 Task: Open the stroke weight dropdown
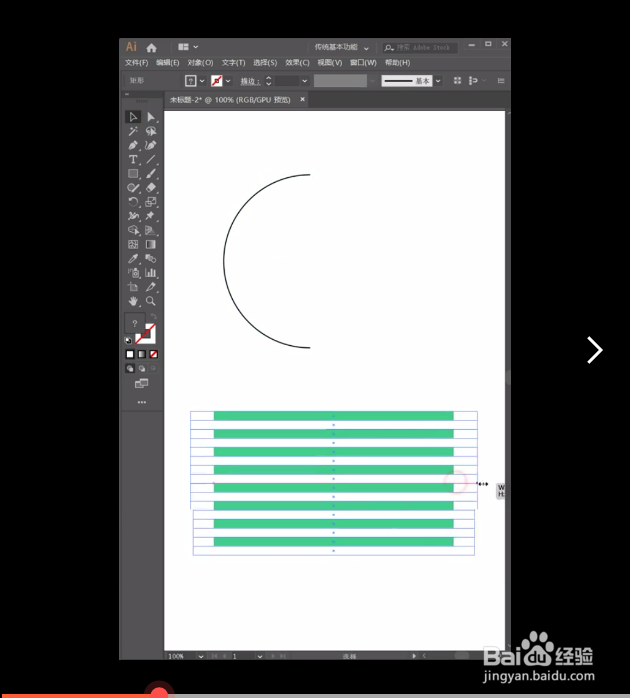[x=305, y=81]
